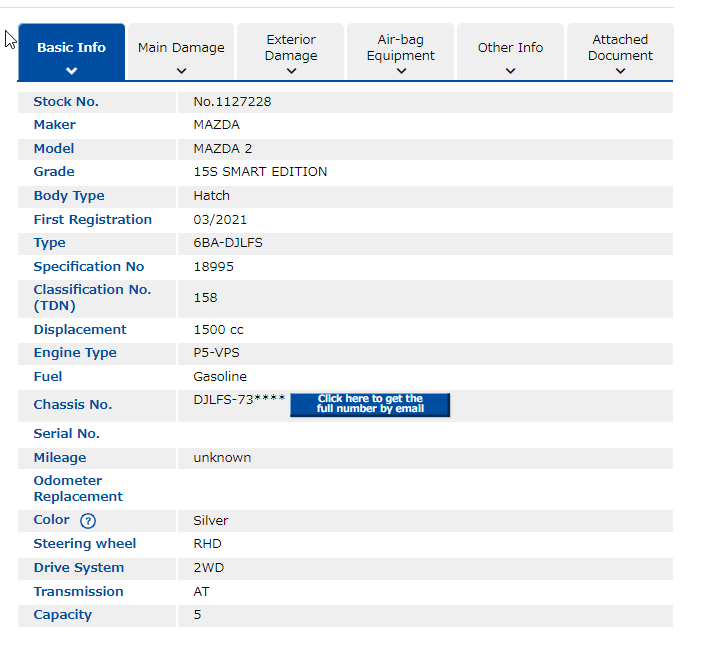Select the Basic Info tab label
711x651 pixels.
(71, 47)
